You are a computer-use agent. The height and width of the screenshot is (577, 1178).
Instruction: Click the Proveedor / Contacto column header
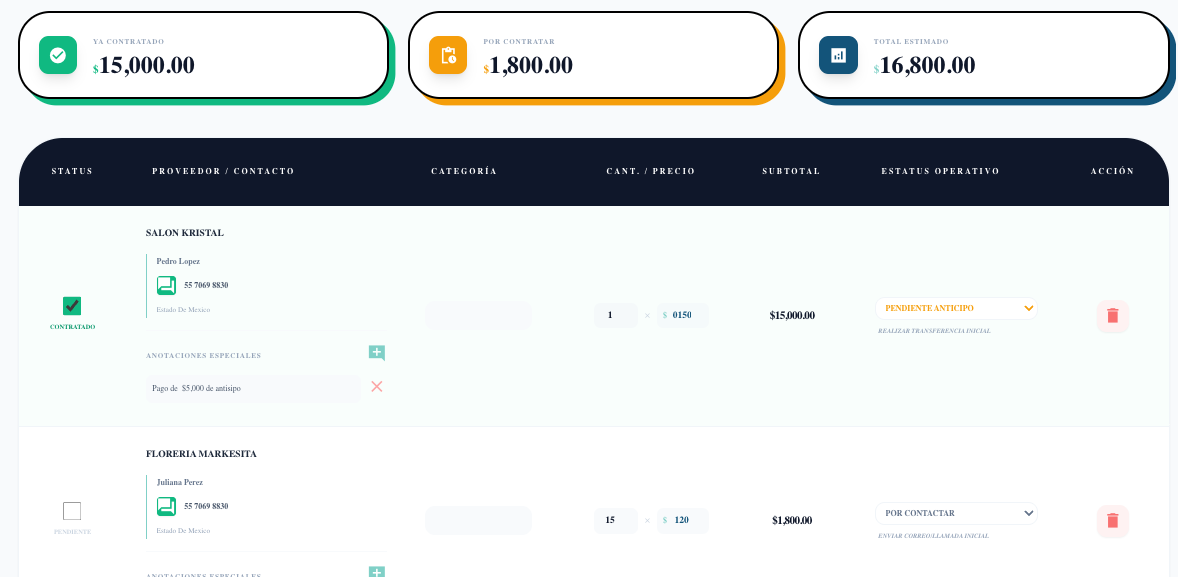click(222, 171)
